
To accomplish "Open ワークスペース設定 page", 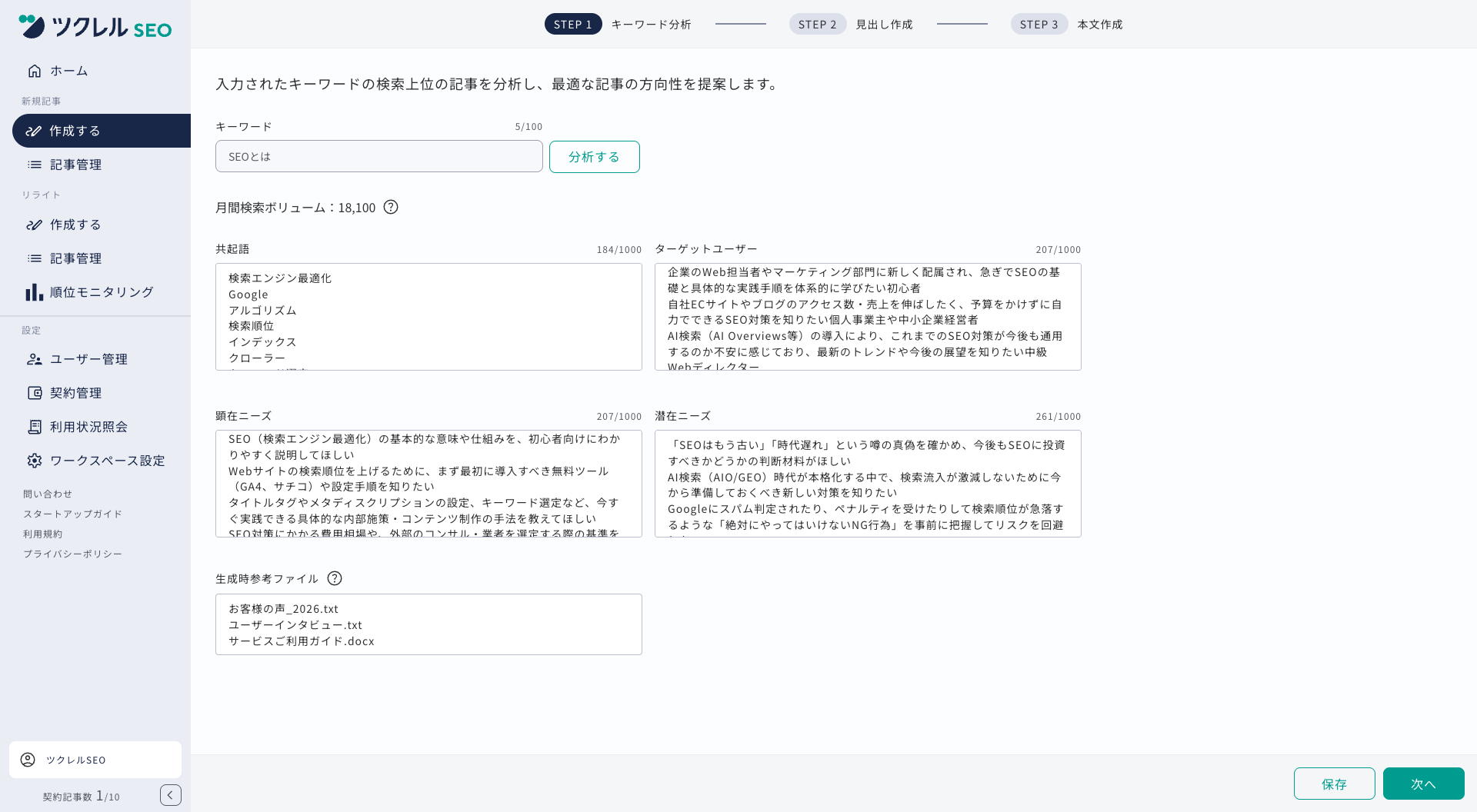I will [x=102, y=461].
